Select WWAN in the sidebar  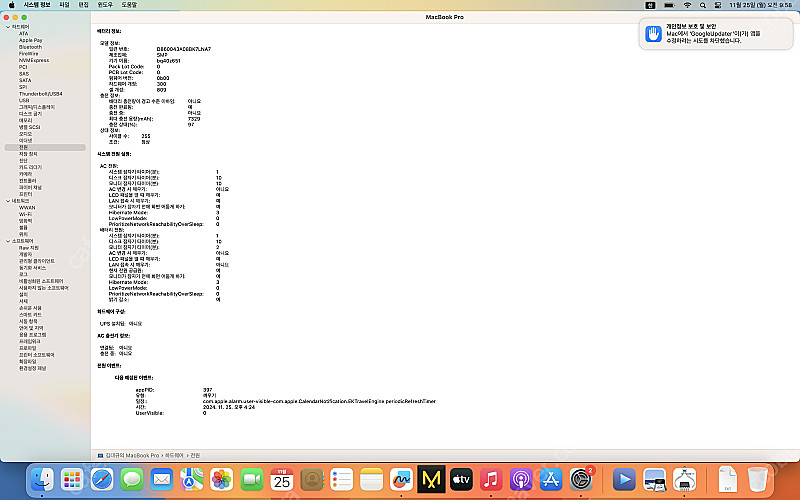tap(27, 208)
